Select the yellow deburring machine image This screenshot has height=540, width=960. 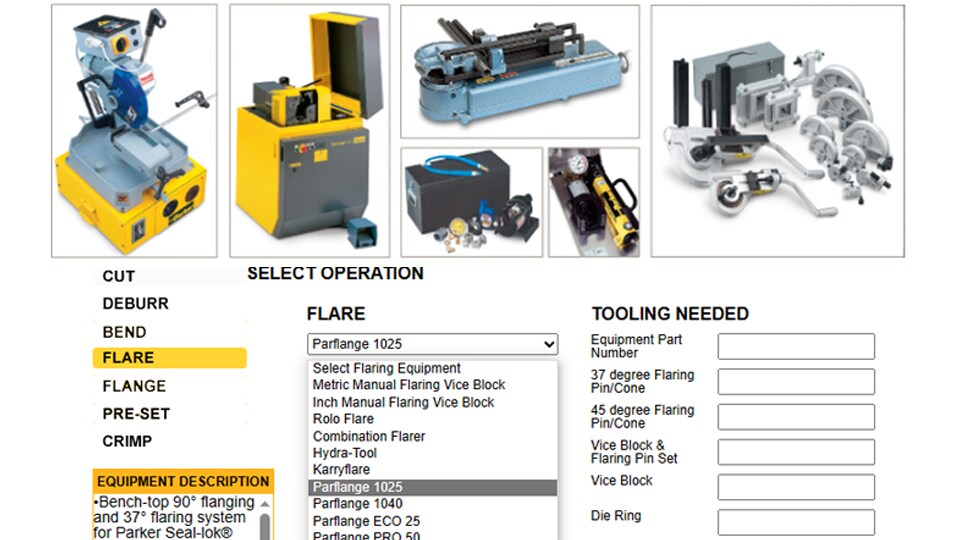point(310,130)
